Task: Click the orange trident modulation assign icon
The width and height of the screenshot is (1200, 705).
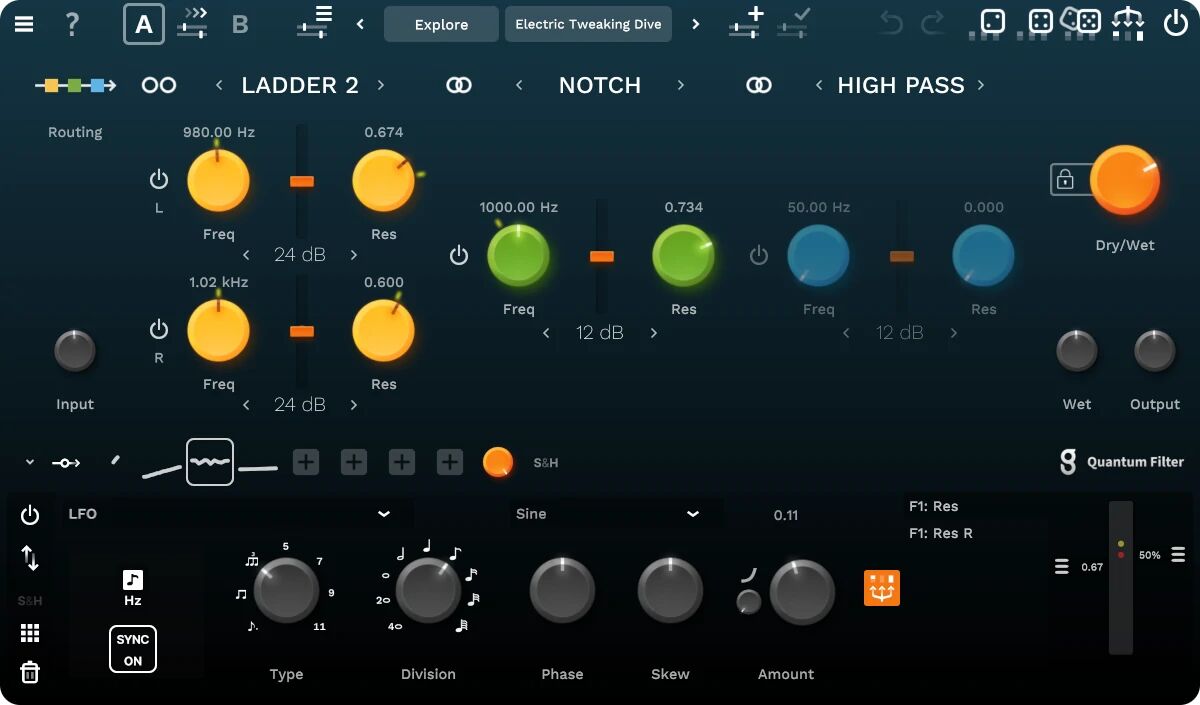Action: click(881, 588)
